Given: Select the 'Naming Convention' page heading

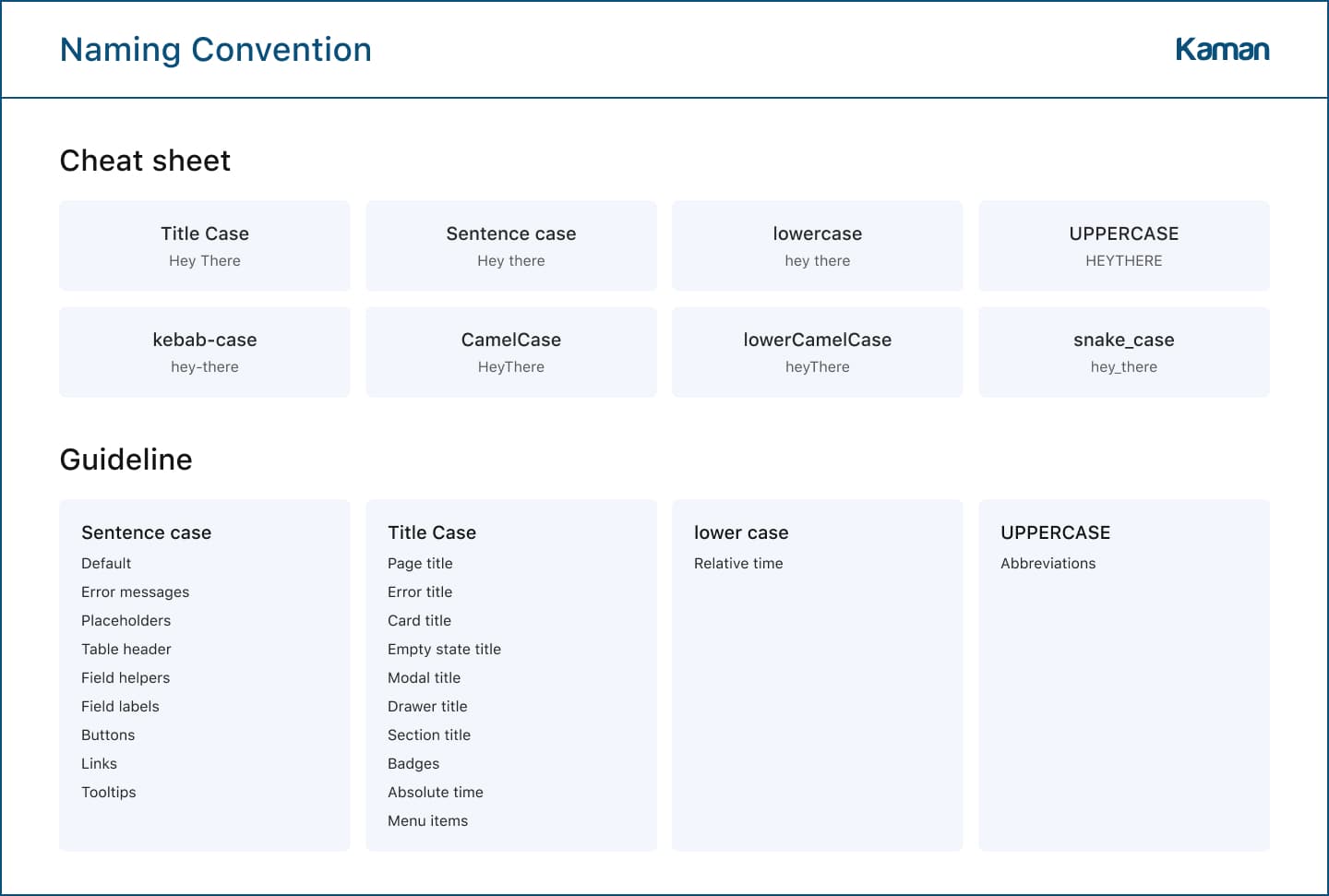Looking at the screenshot, I should coord(216,50).
